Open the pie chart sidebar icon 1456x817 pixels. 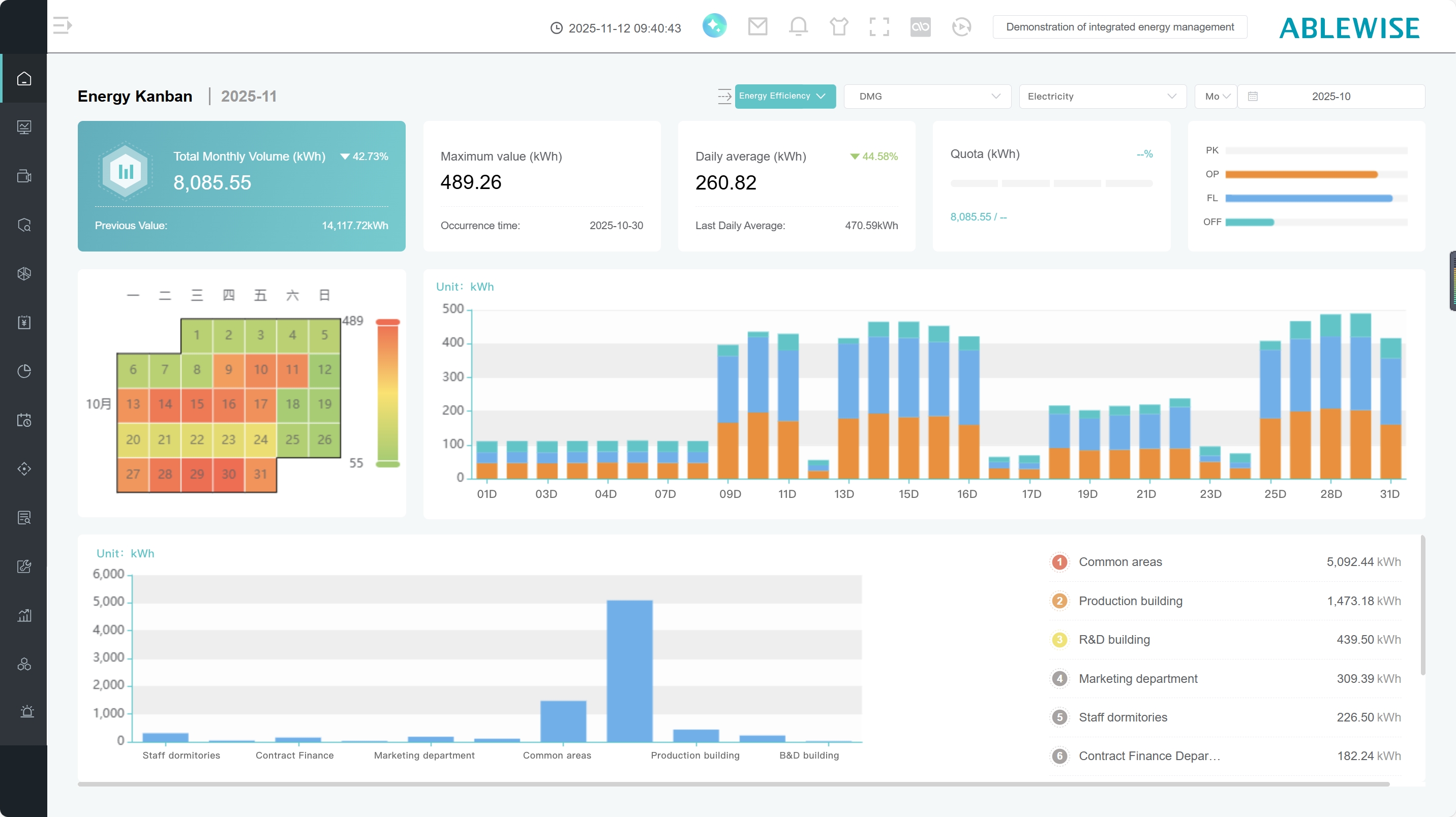pos(24,370)
